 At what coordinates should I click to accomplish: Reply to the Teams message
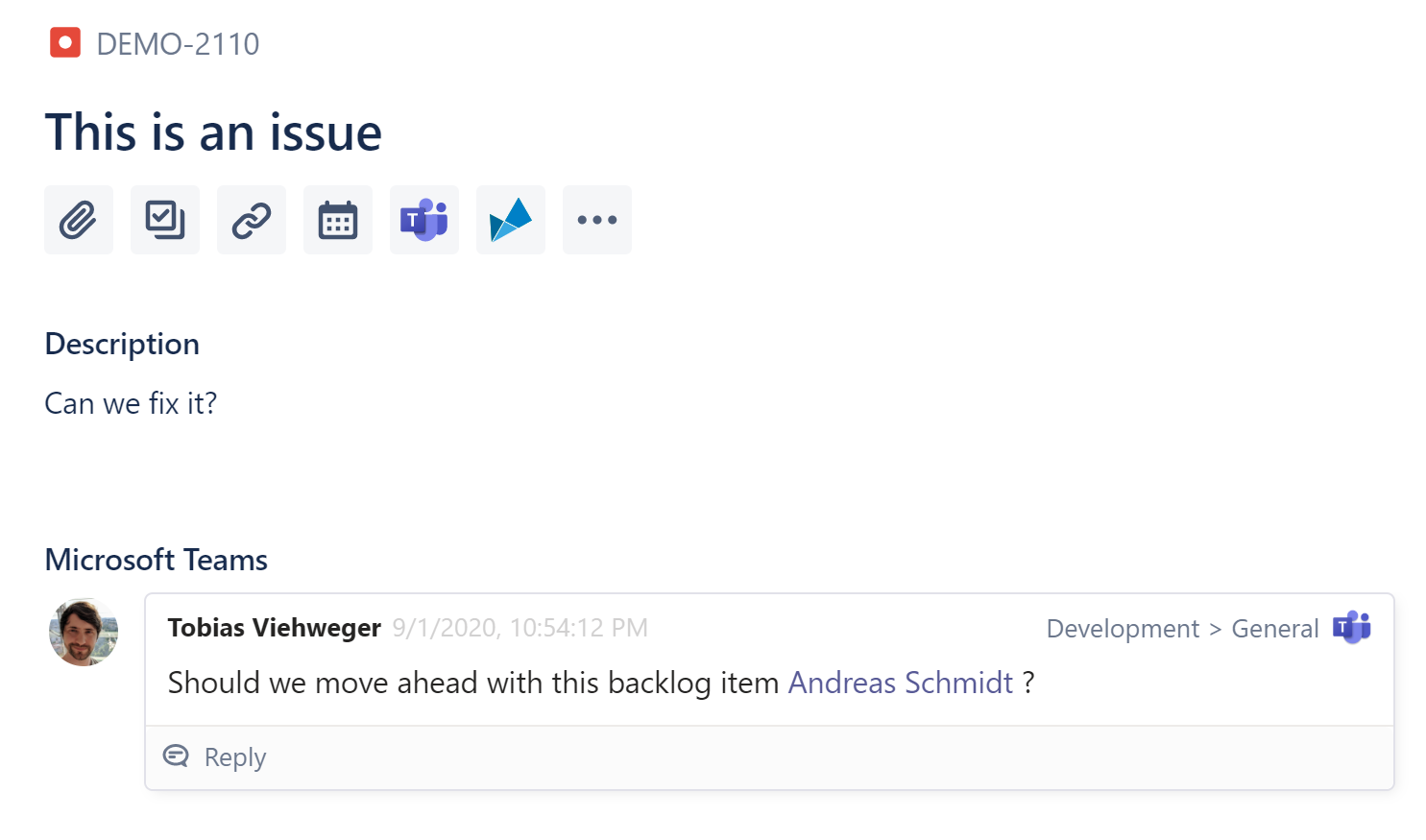[233, 757]
